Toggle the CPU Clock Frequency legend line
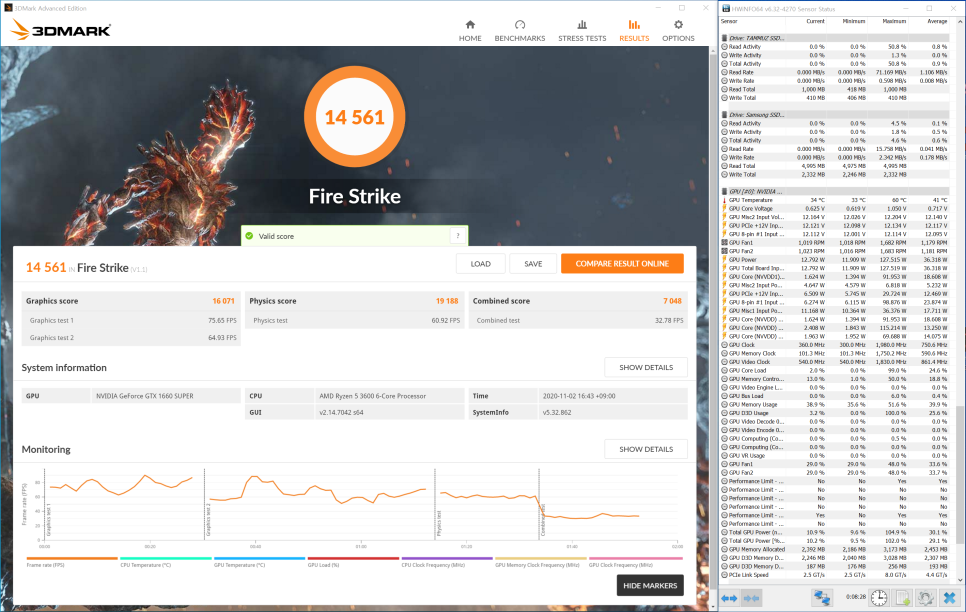Screen dimensions: 966x612 pos(447,562)
